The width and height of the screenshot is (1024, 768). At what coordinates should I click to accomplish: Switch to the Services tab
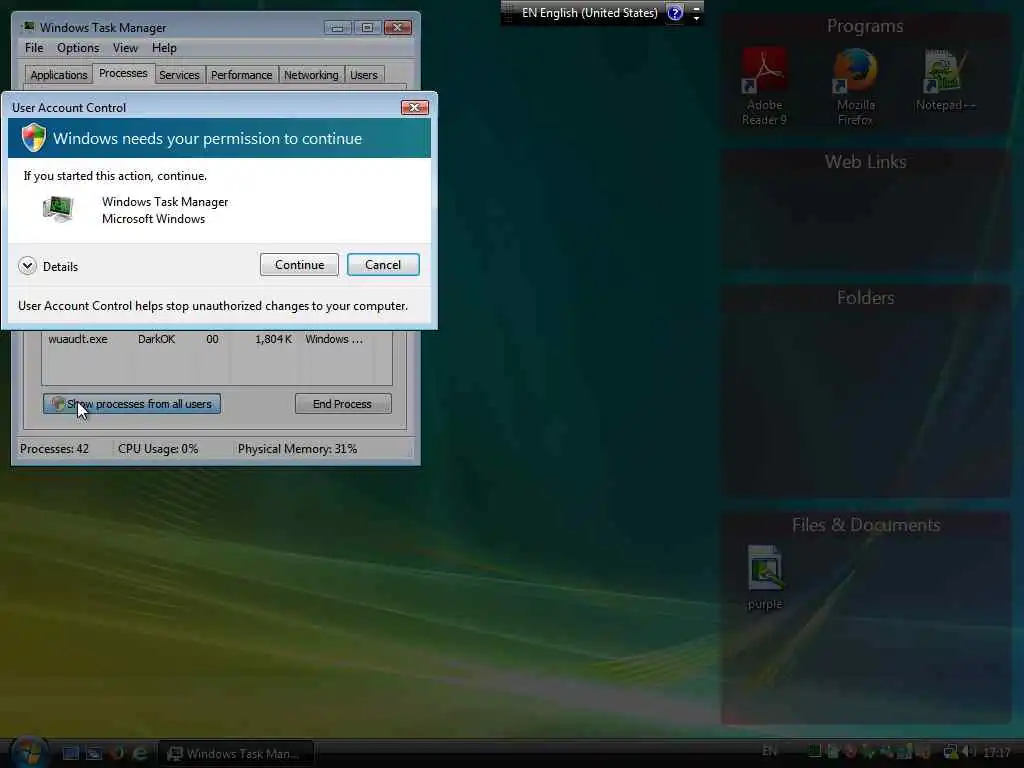pyautogui.click(x=179, y=74)
